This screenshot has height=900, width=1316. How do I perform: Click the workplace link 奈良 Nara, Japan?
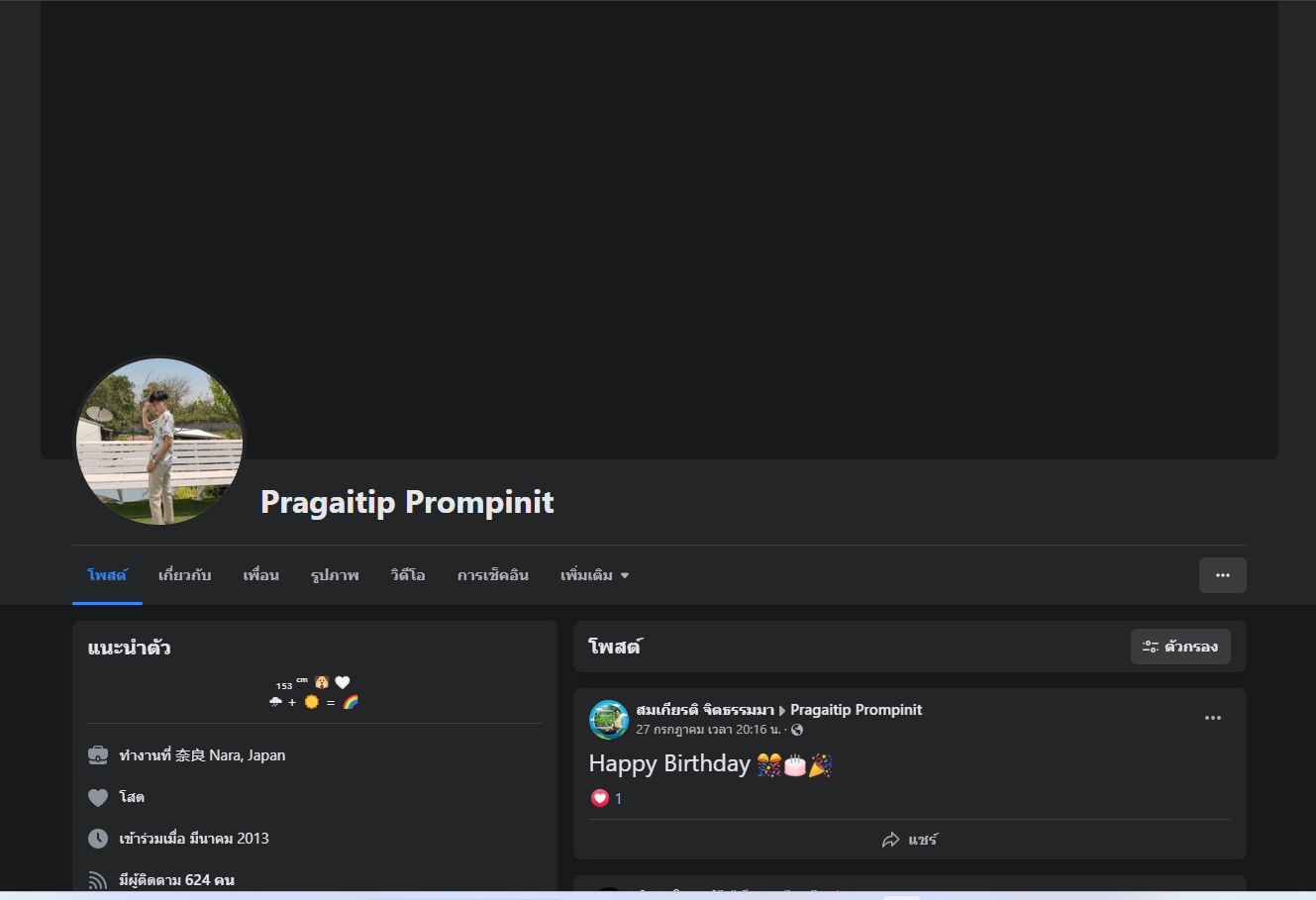point(230,755)
